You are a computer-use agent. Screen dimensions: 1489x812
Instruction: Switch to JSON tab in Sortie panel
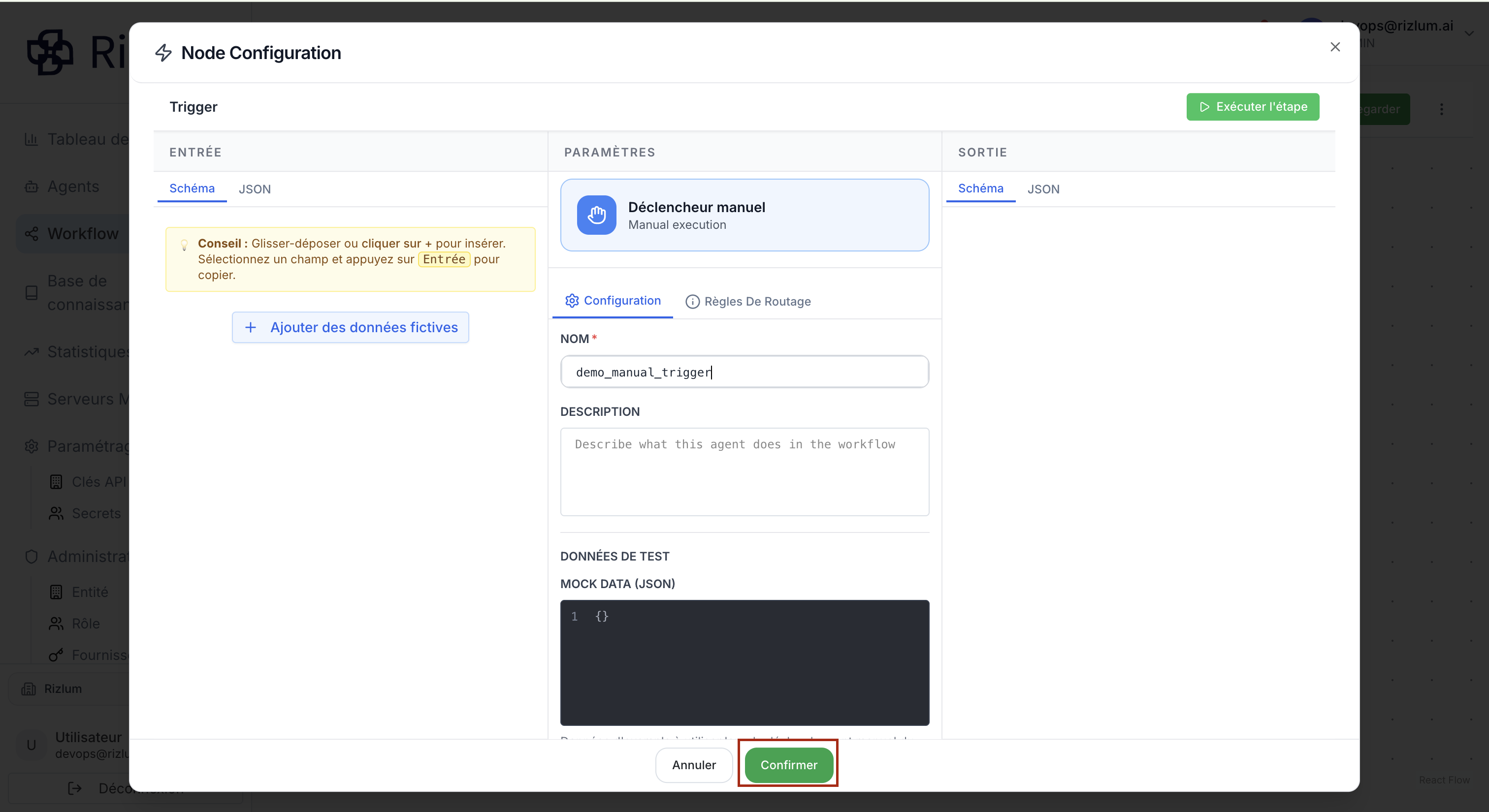pos(1043,189)
